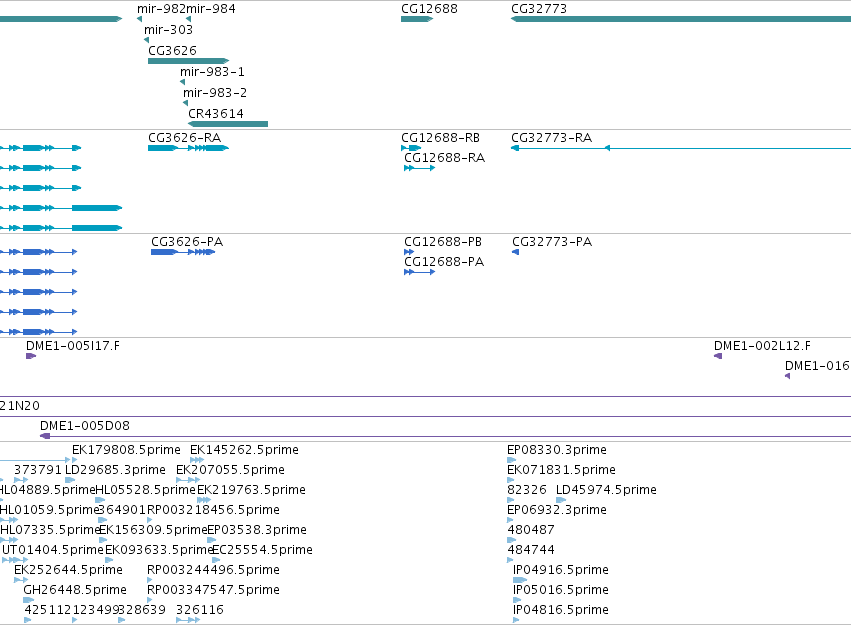Image resolution: width=851 pixels, height=625 pixels.
Task: Click the EK252644.5prime EST glyph
Action: coord(21,580)
